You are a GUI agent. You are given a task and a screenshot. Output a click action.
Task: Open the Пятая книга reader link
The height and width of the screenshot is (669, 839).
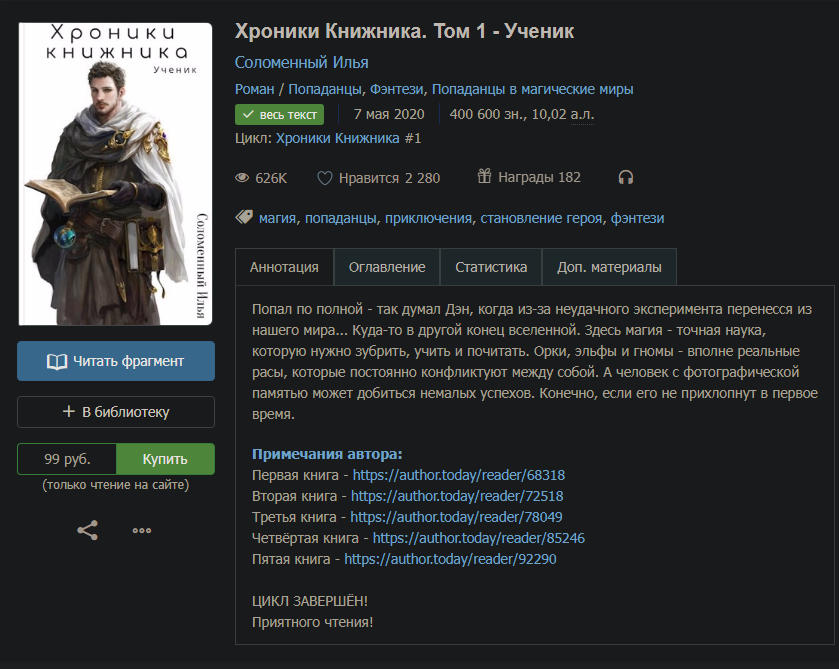pyautogui.click(x=450, y=559)
